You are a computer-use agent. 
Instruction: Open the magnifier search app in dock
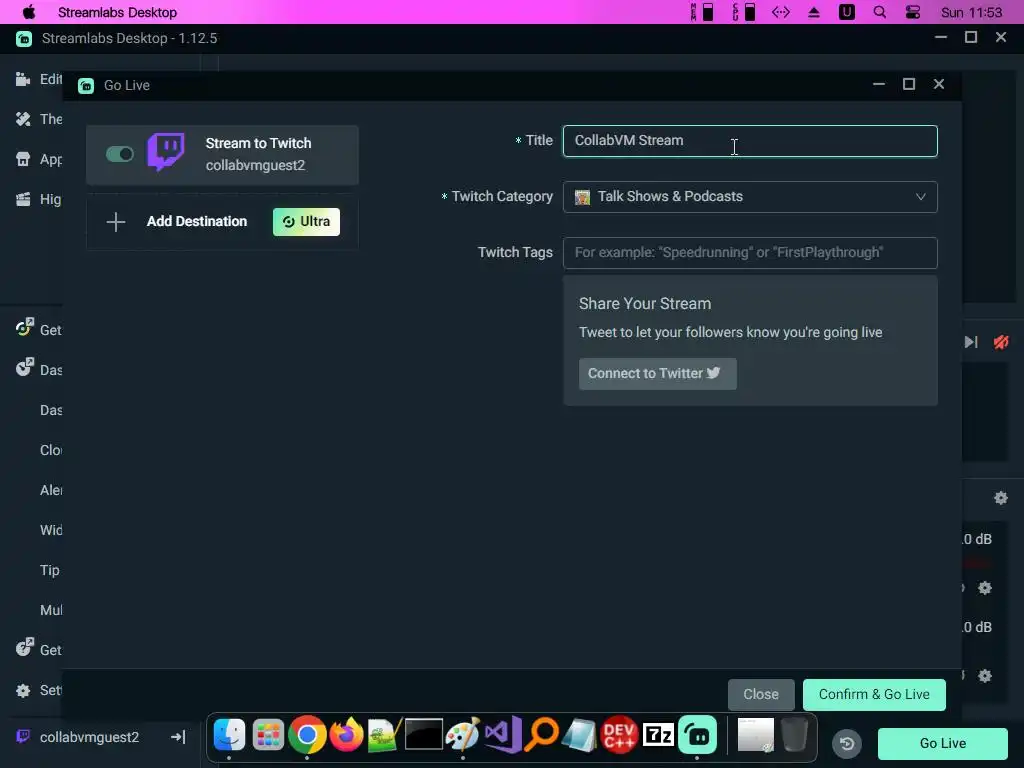[x=541, y=735]
